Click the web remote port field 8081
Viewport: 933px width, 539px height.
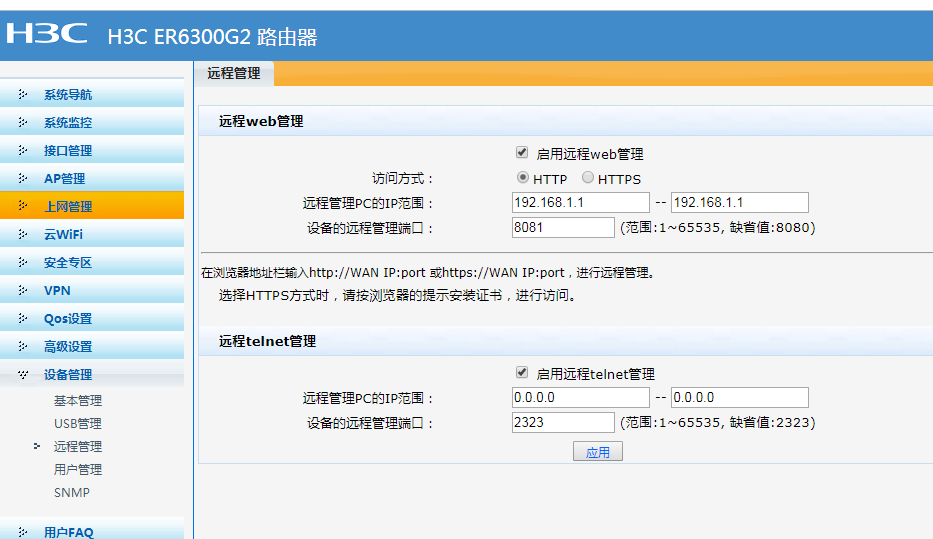tap(563, 227)
